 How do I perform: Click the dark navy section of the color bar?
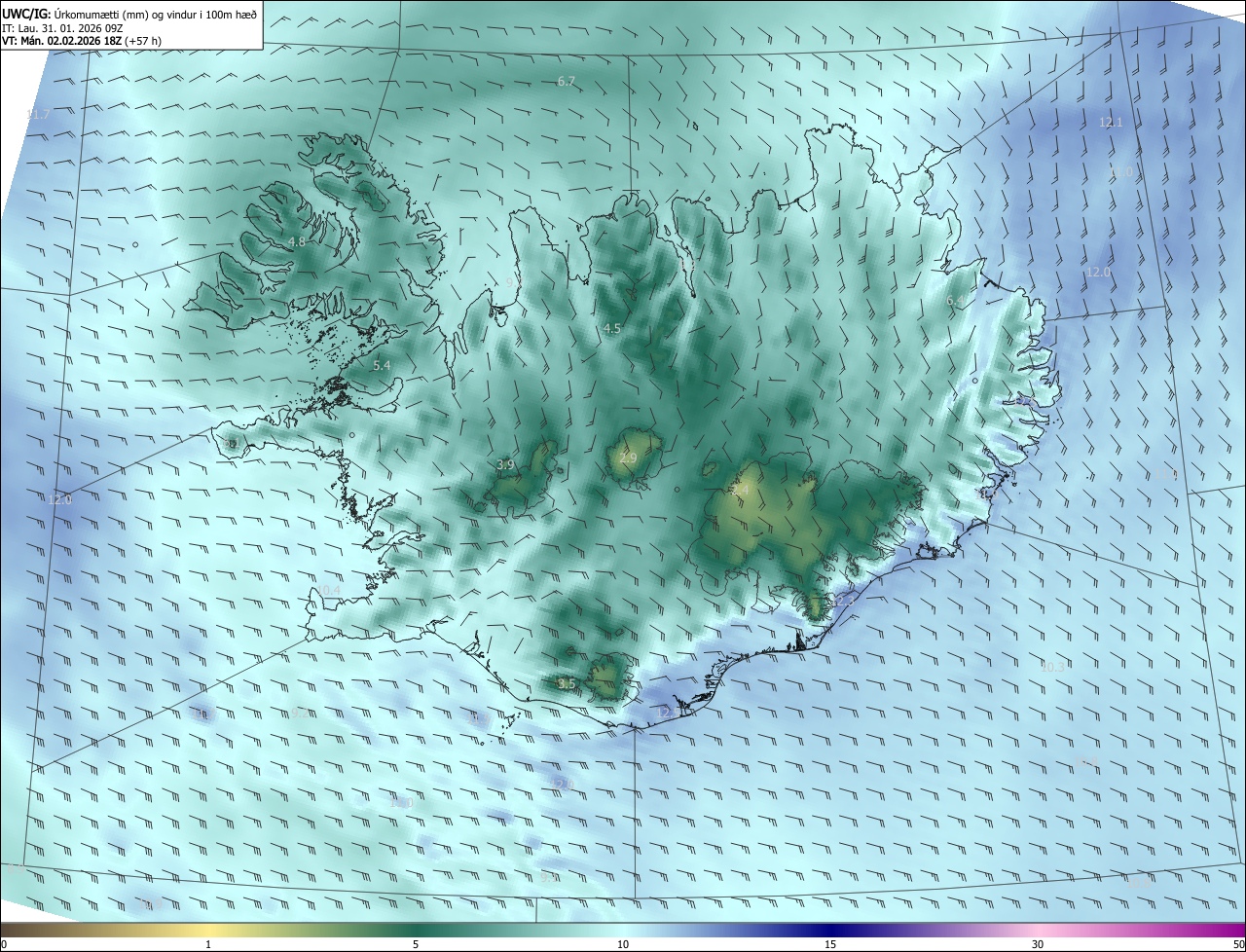pyautogui.click(x=830, y=931)
